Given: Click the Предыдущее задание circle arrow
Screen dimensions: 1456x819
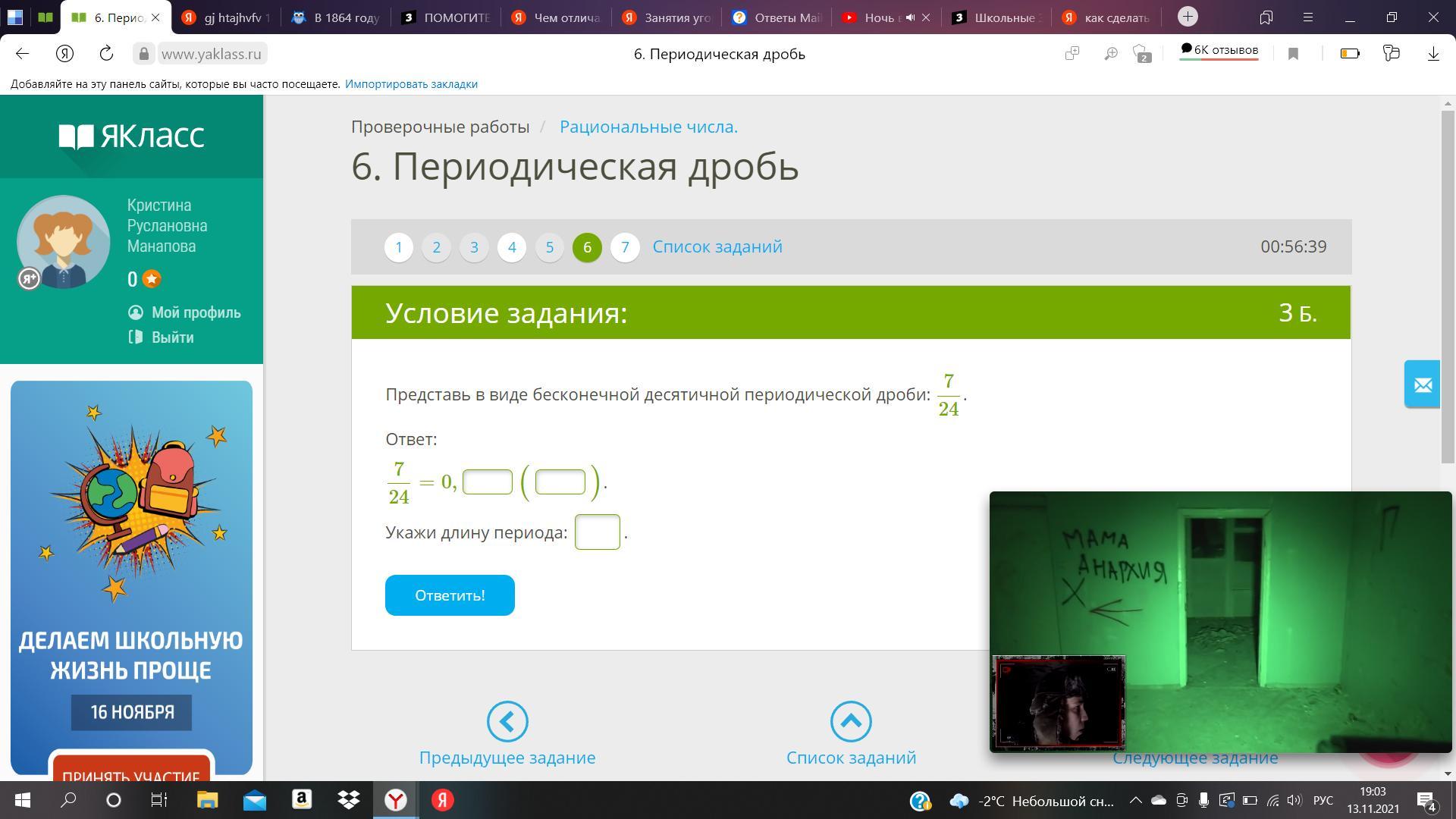Looking at the screenshot, I should (x=507, y=721).
